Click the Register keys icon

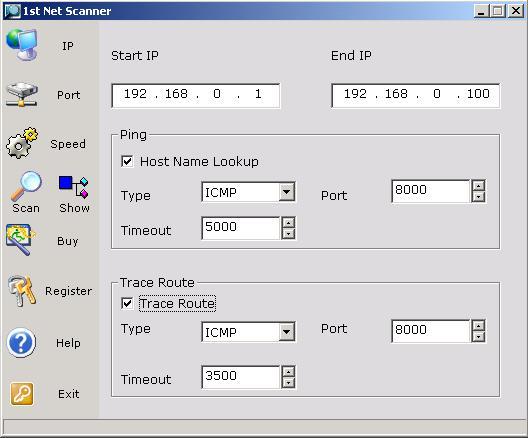point(22,291)
